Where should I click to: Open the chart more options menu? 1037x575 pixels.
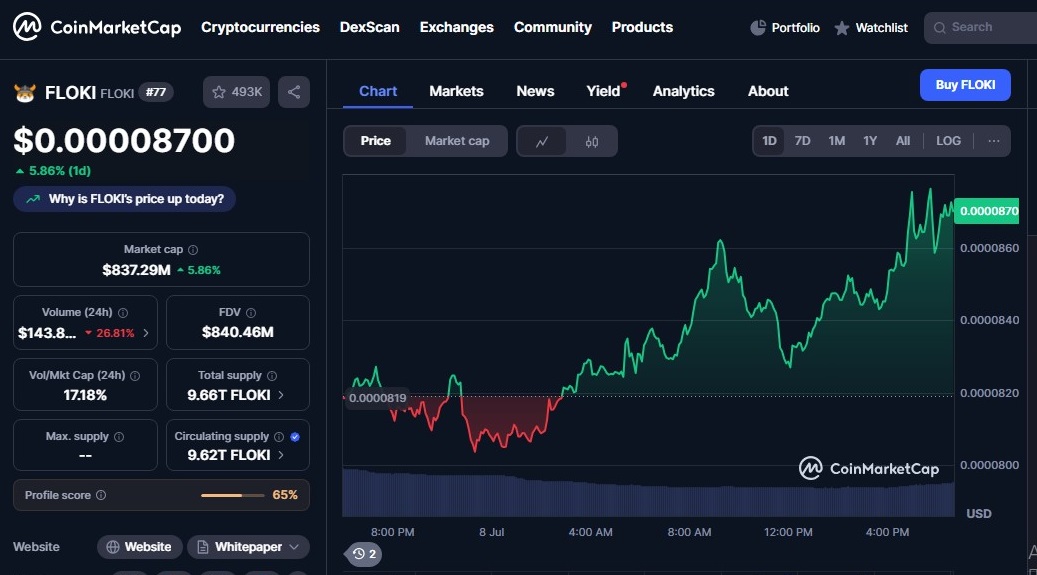click(993, 141)
